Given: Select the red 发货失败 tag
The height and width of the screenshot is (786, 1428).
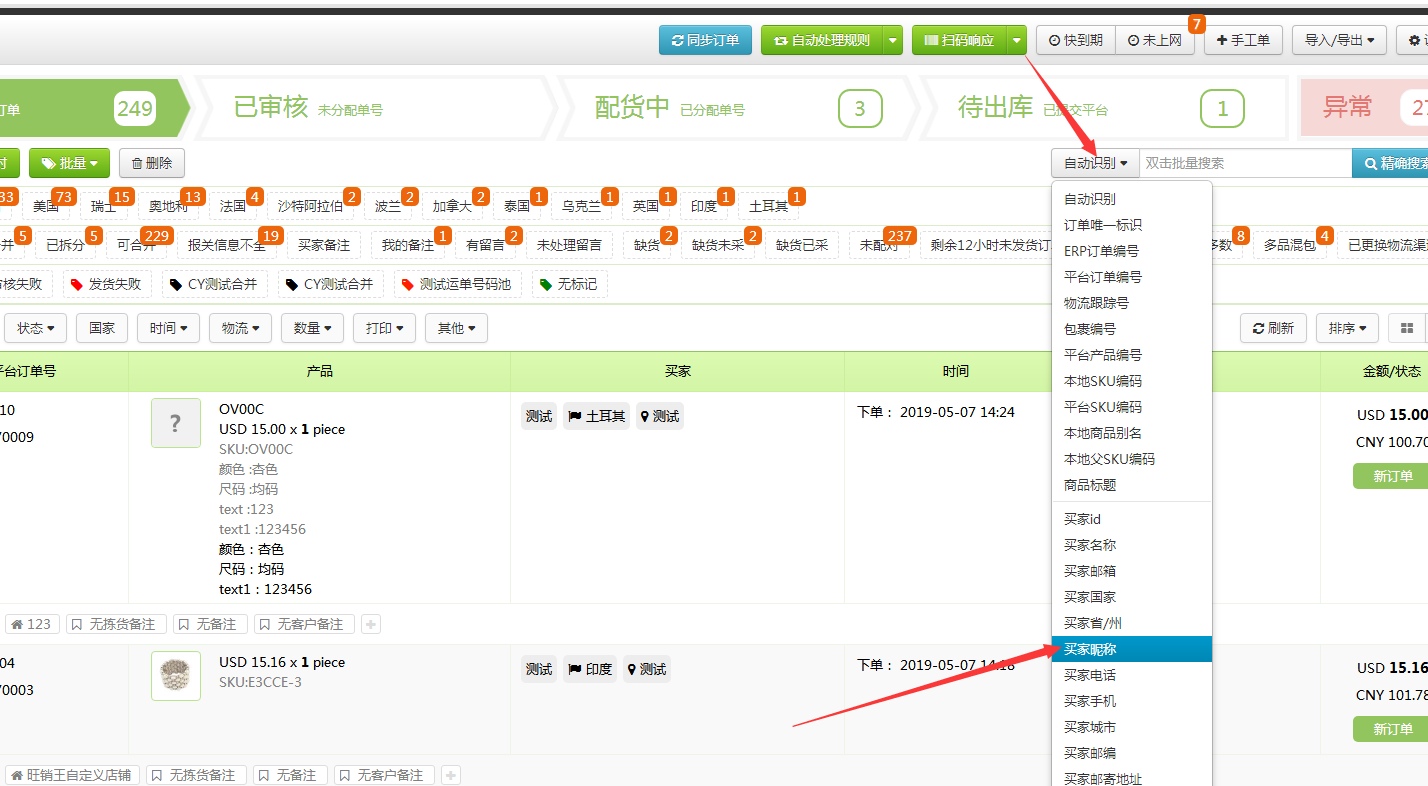Looking at the screenshot, I should click(x=108, y=284).
